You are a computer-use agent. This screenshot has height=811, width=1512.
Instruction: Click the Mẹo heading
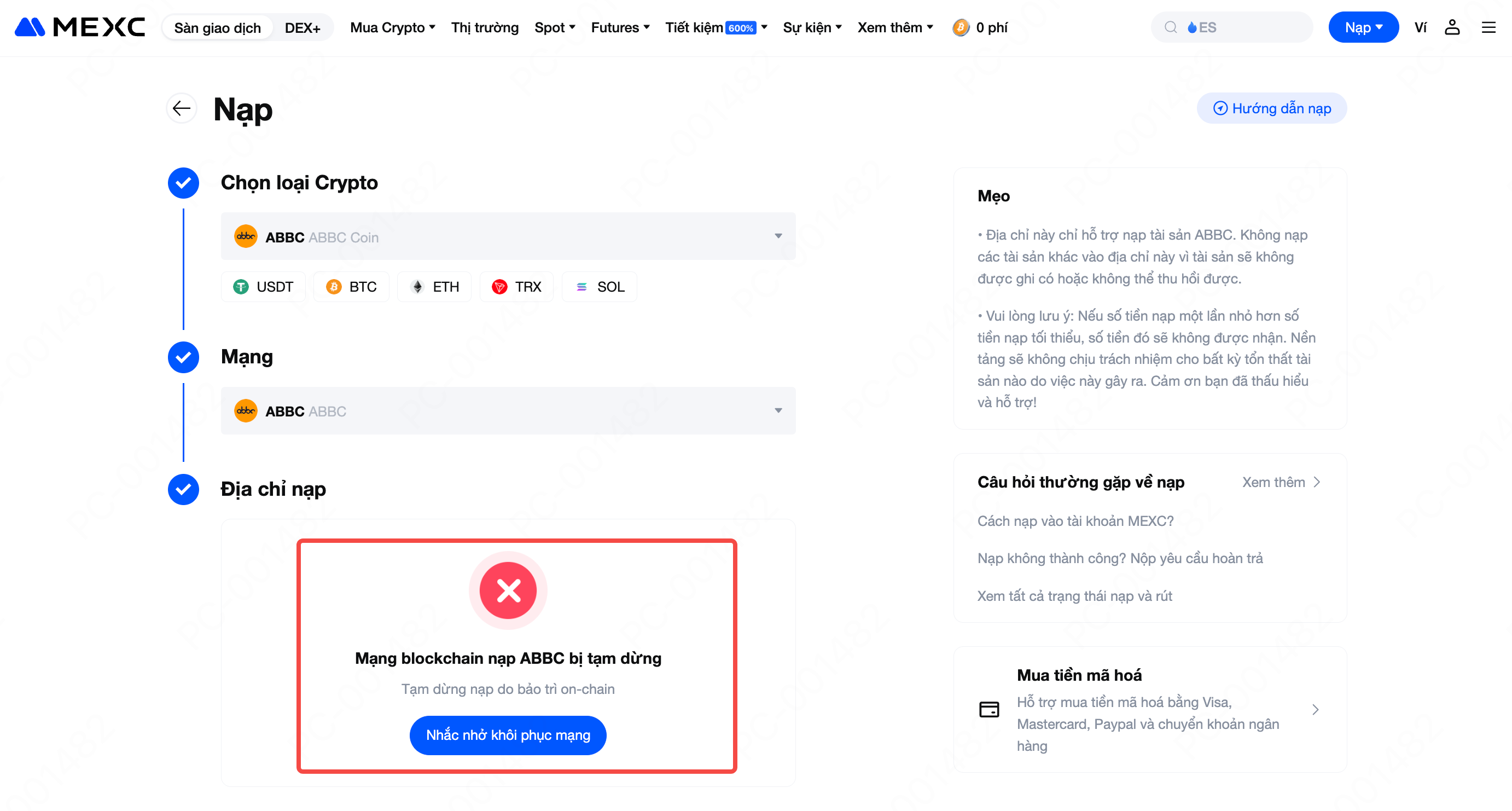993,196
